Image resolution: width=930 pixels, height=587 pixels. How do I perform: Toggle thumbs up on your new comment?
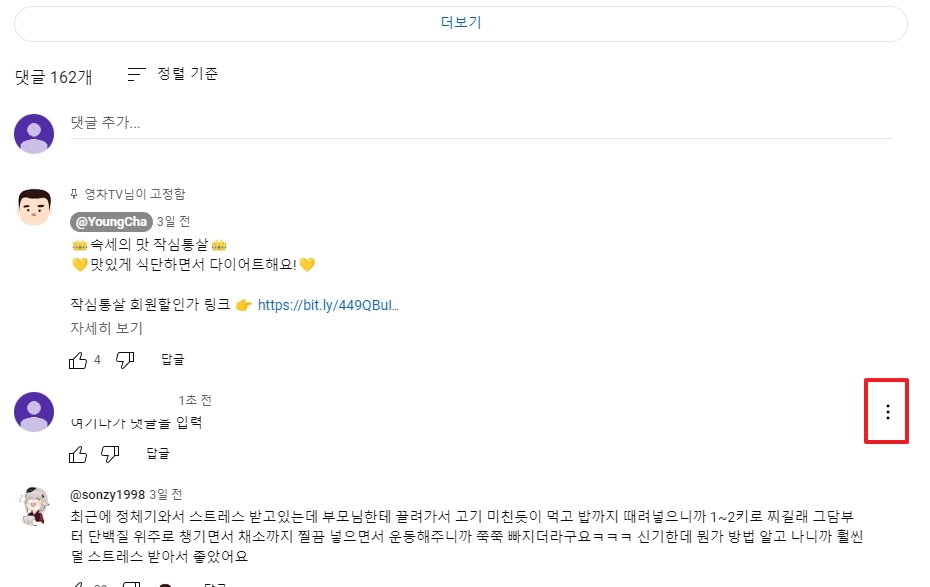pos(77,453)
